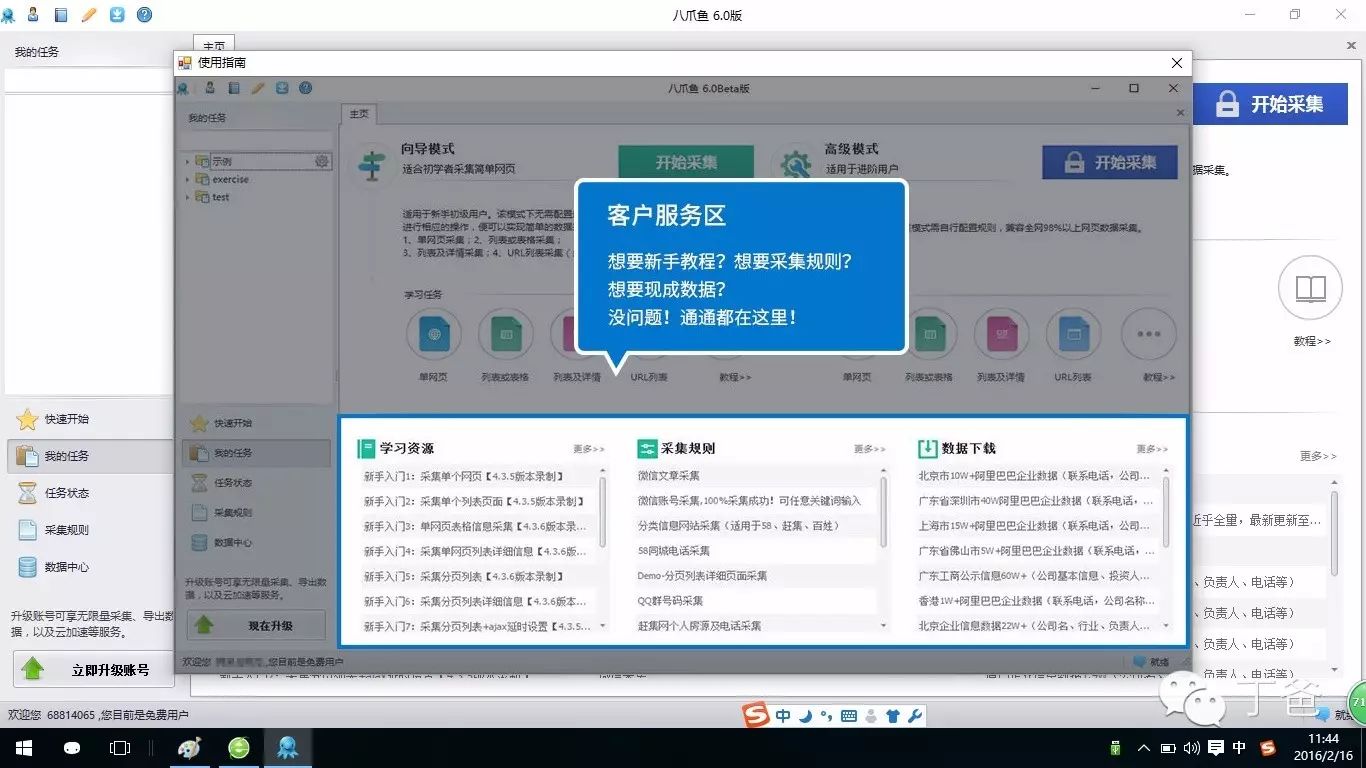Click 立即升级账号 upgrade button

(x=93, y=669)
